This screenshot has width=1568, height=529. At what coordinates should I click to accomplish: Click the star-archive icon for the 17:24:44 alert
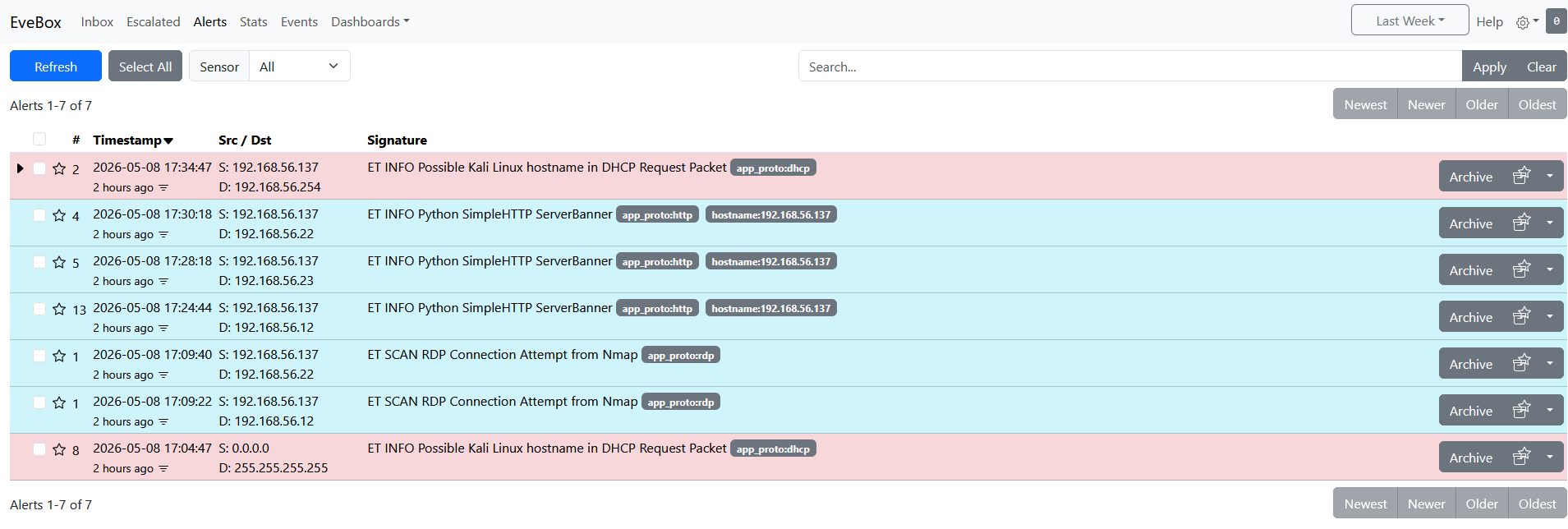[1522, 316]
